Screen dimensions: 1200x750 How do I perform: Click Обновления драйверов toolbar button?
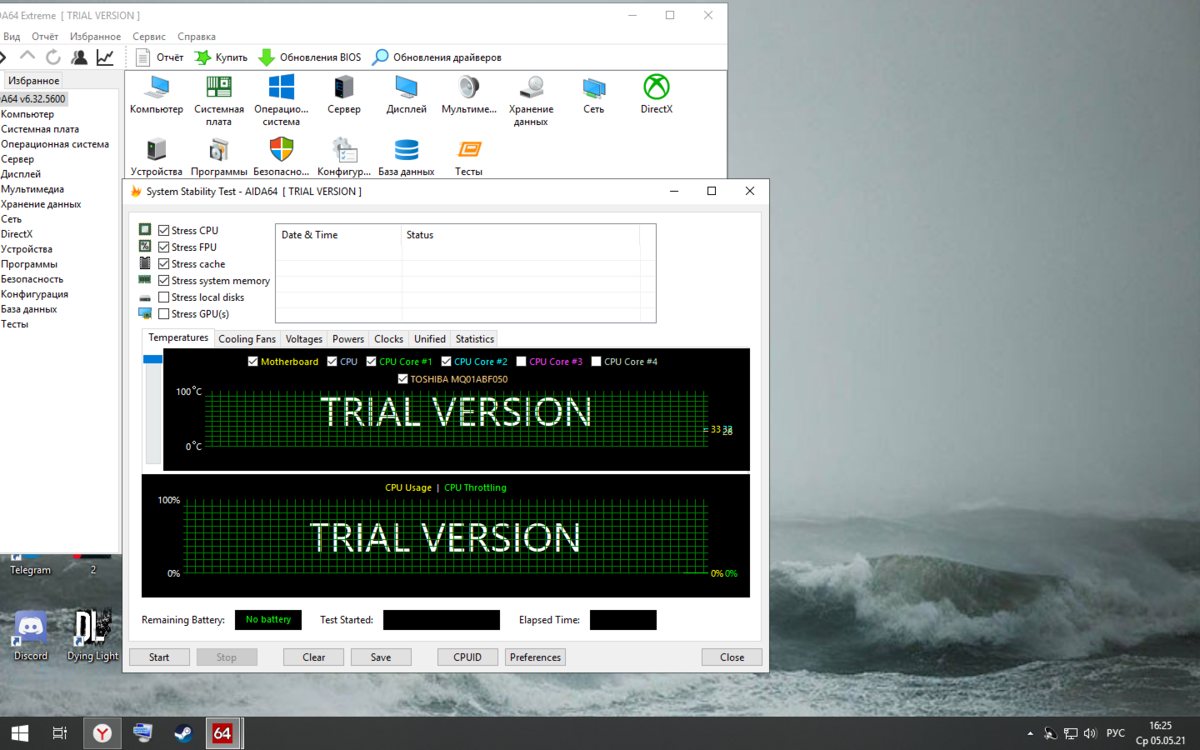pyautogui.click(x=437, y=57)
